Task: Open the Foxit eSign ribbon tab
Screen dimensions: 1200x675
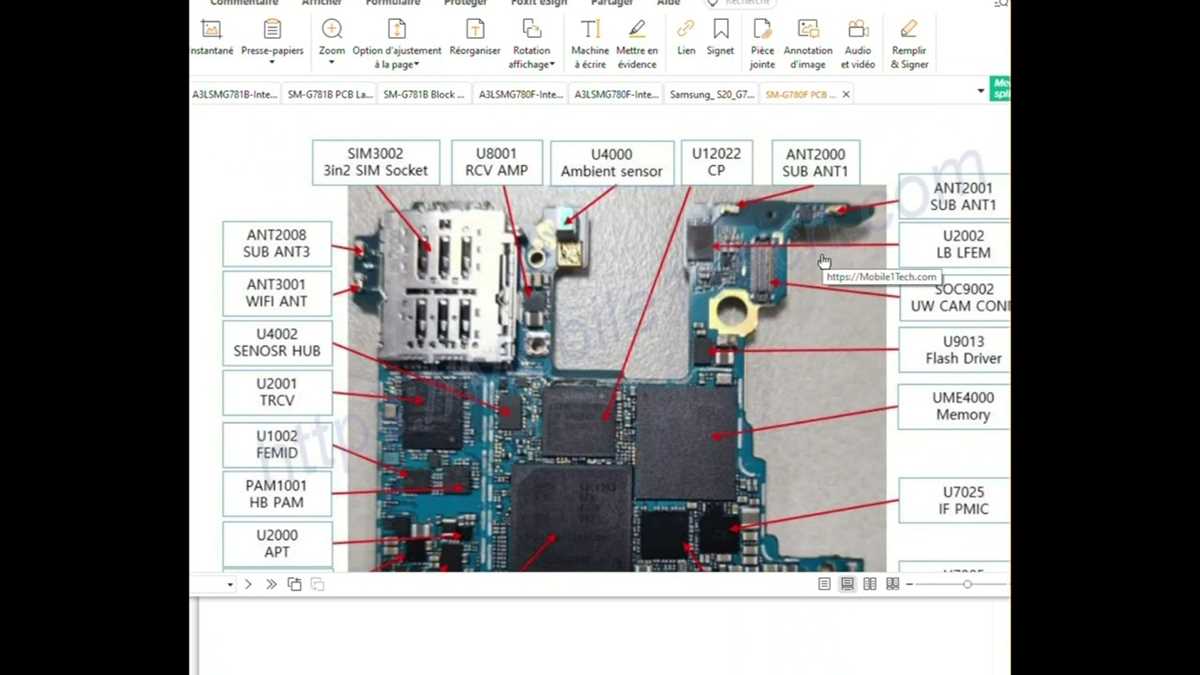Action: click(539, 3)
